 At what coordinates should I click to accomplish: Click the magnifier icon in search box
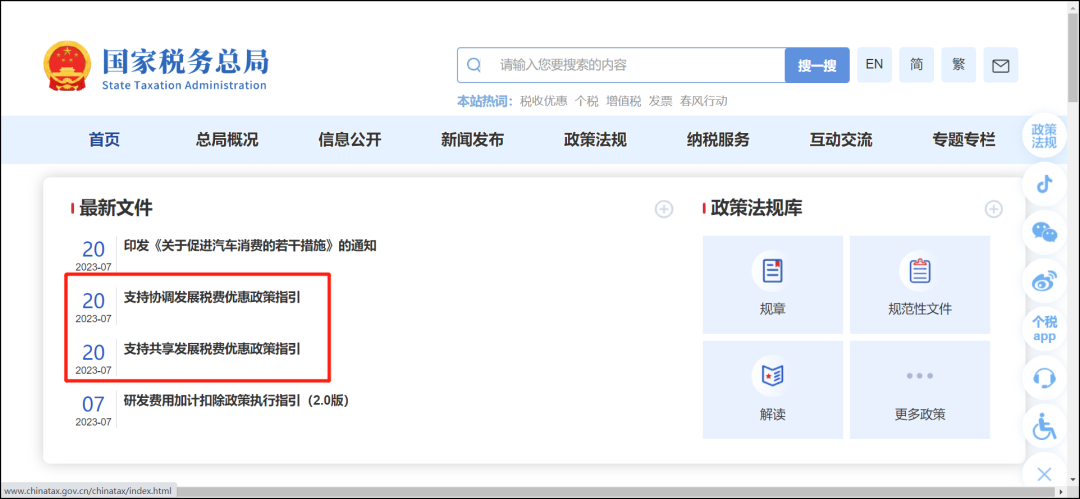474,65
